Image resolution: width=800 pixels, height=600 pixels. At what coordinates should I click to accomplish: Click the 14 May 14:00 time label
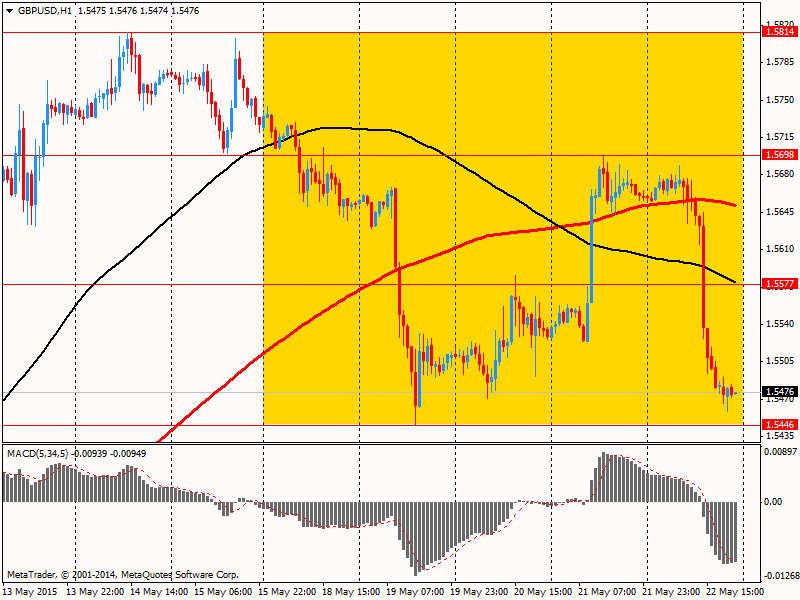[159, 592]
